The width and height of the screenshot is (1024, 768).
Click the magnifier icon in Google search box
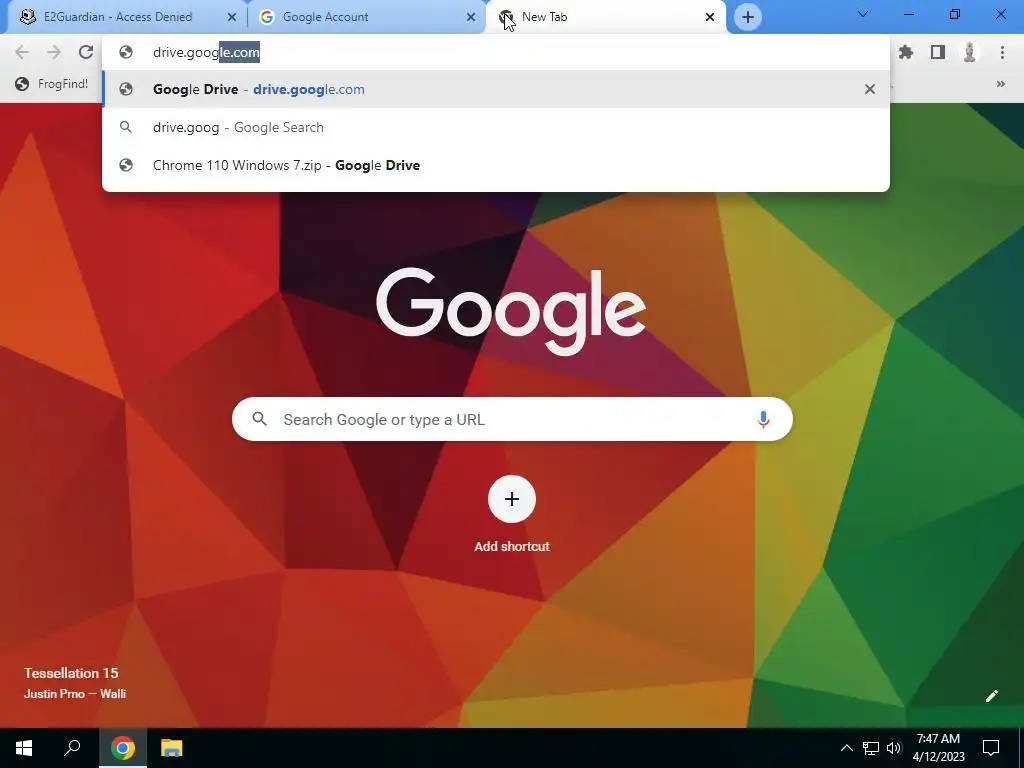click(x=259, y=419)
